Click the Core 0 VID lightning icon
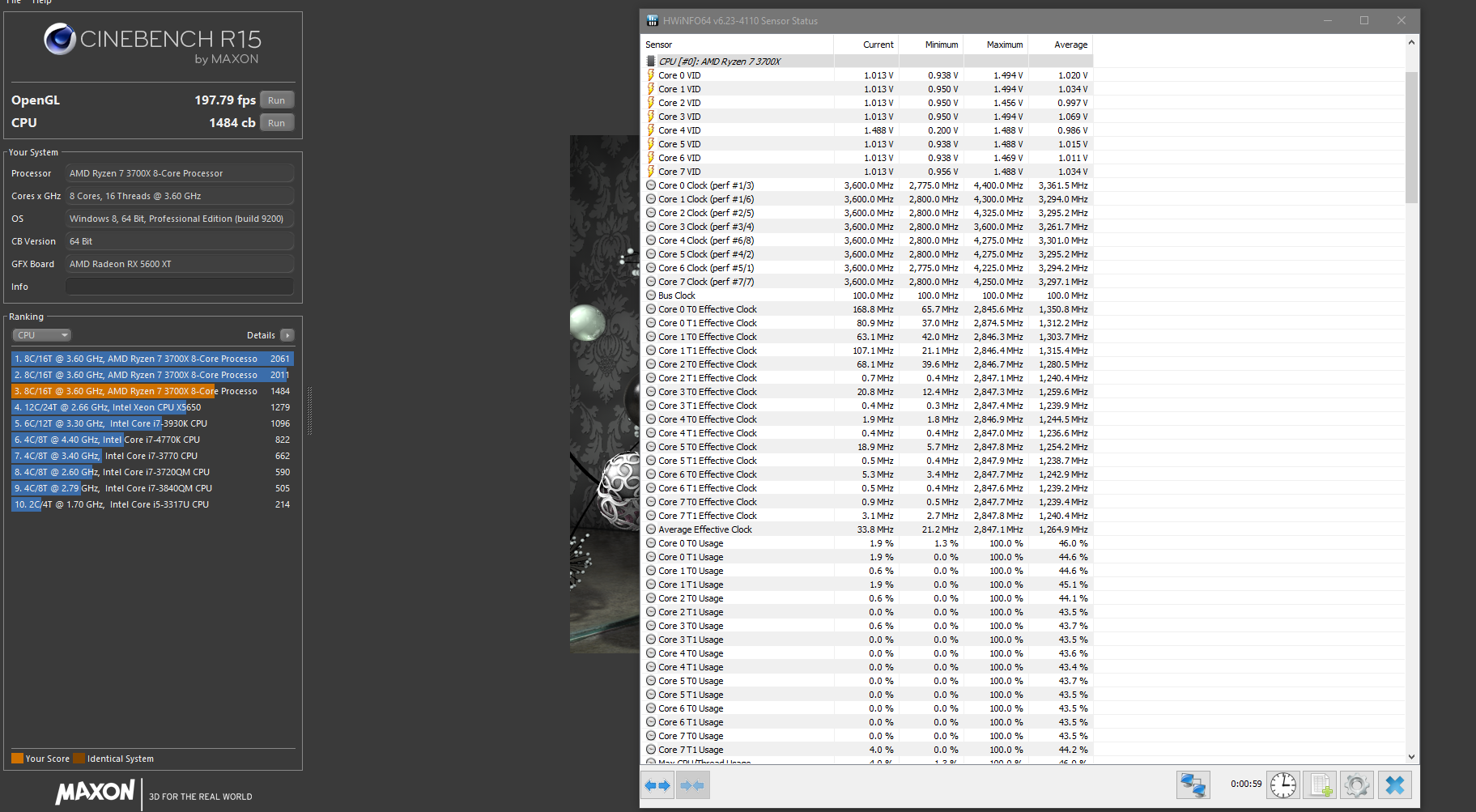 [651, 75]
